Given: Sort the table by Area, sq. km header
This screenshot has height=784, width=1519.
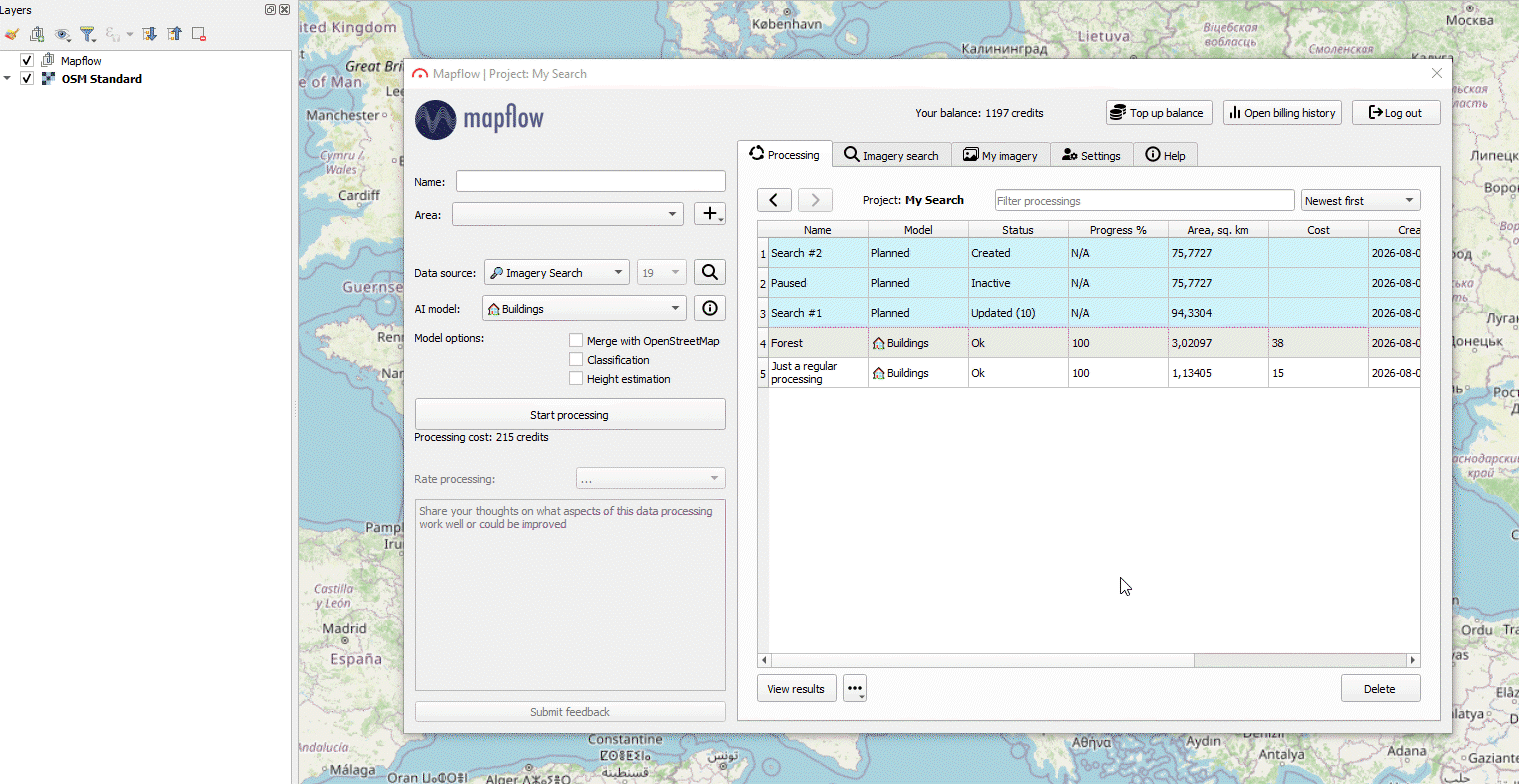Looking at the screenshot, I should tap(1218, 230).
